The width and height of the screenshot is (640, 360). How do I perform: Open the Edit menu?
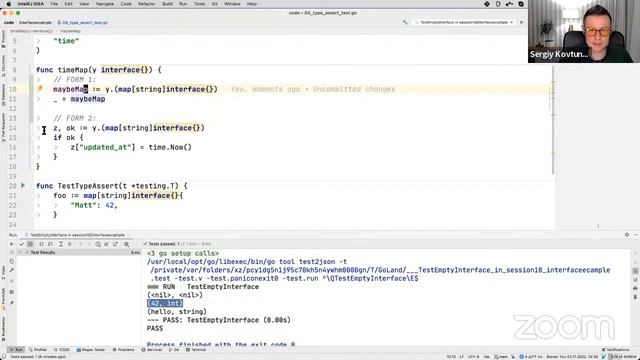click(68, 4)
